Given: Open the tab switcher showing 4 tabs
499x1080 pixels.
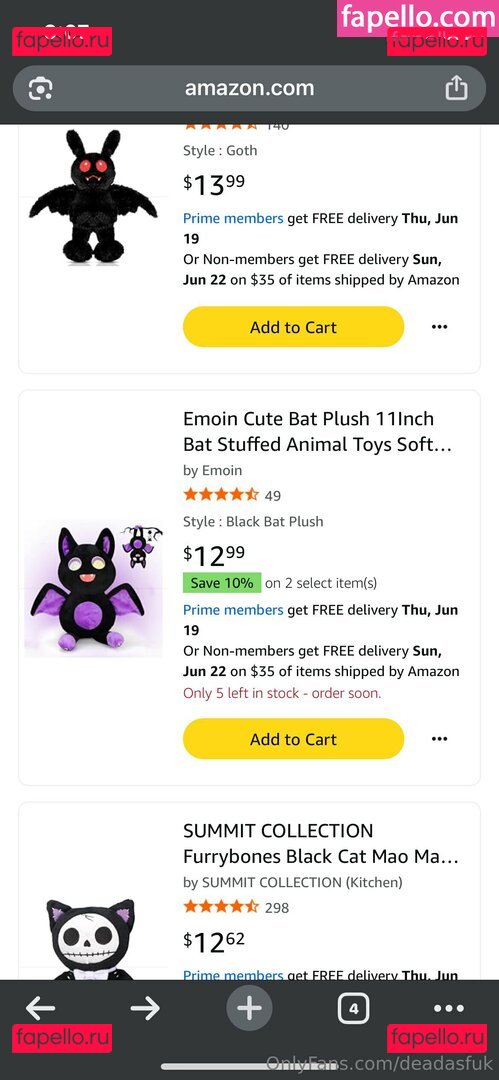Looking at the screenshot, I should click(354, 1009).
